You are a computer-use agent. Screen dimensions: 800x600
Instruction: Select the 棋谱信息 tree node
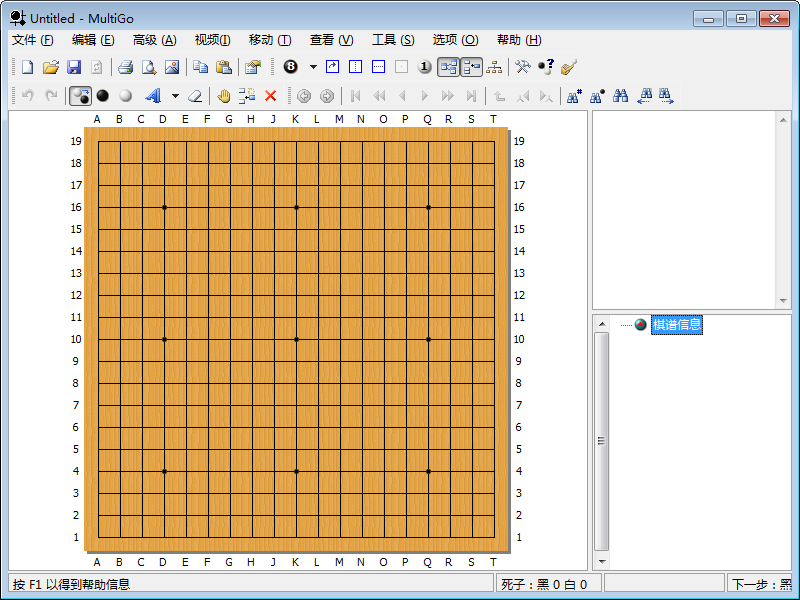point(677,324)
